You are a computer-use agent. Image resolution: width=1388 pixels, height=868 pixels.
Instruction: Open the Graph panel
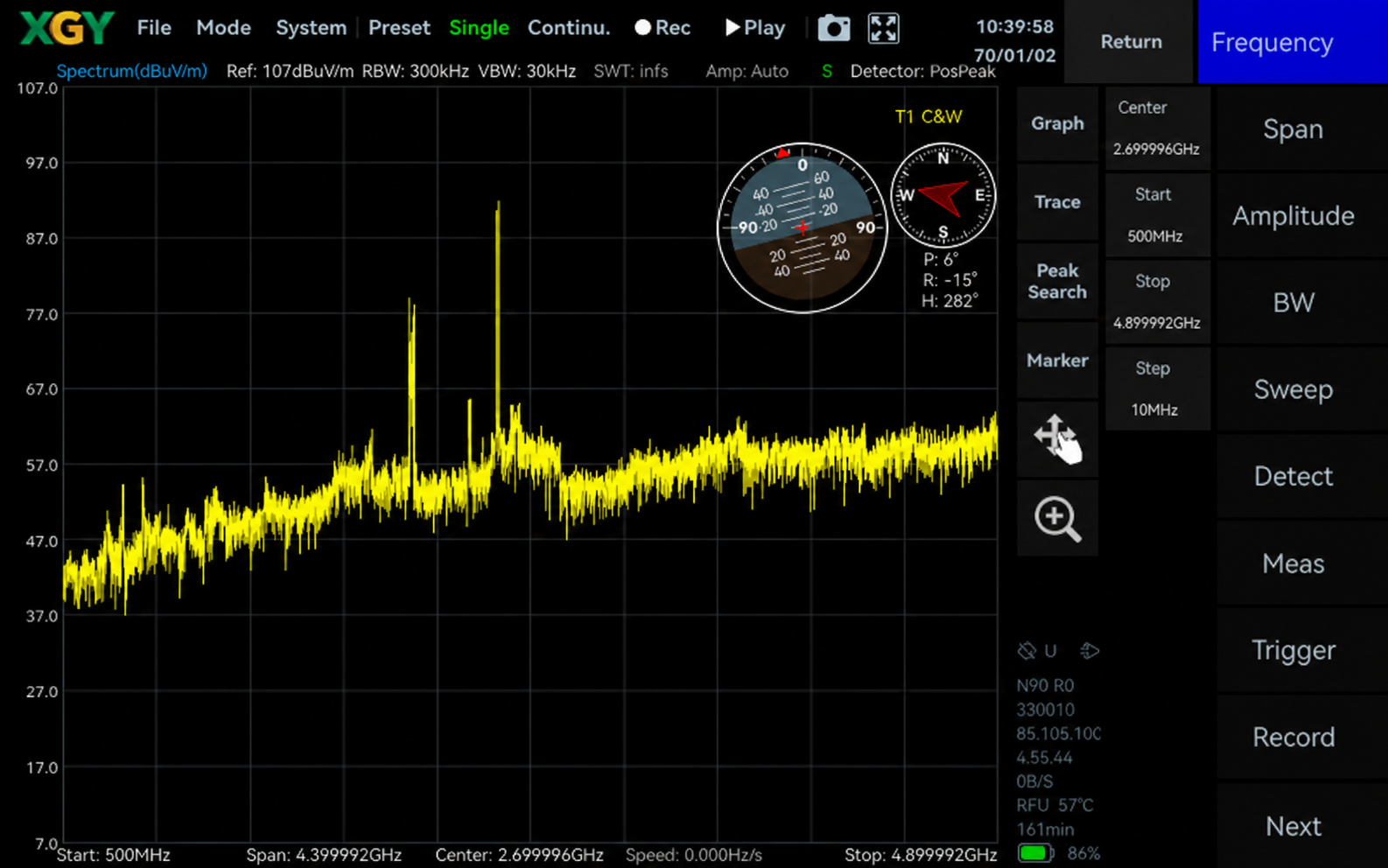(x=1057, y=123)
